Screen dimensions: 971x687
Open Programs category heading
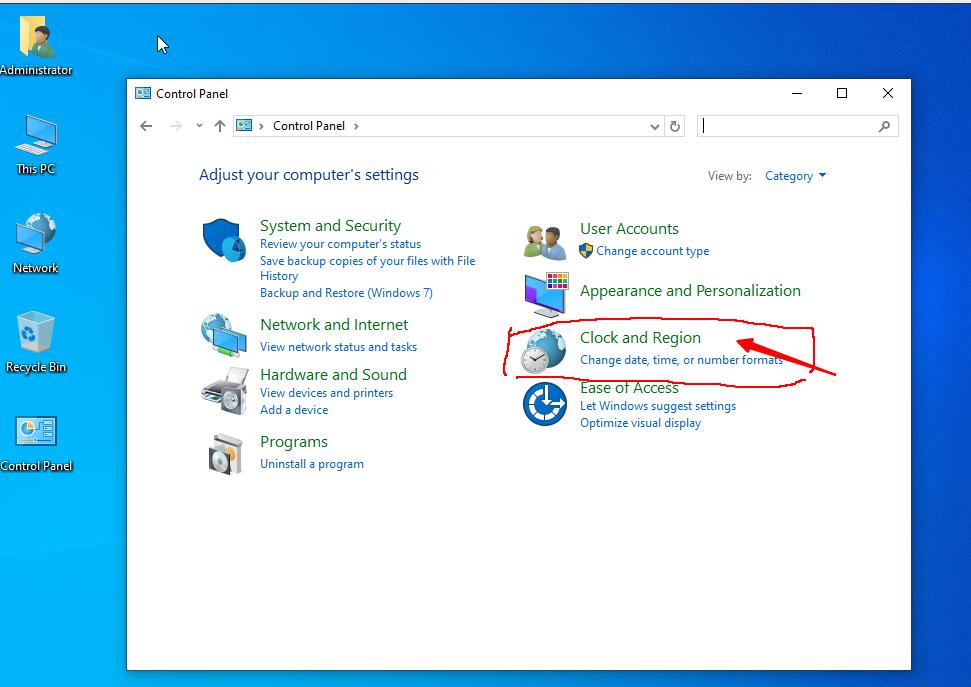[294, 442]
